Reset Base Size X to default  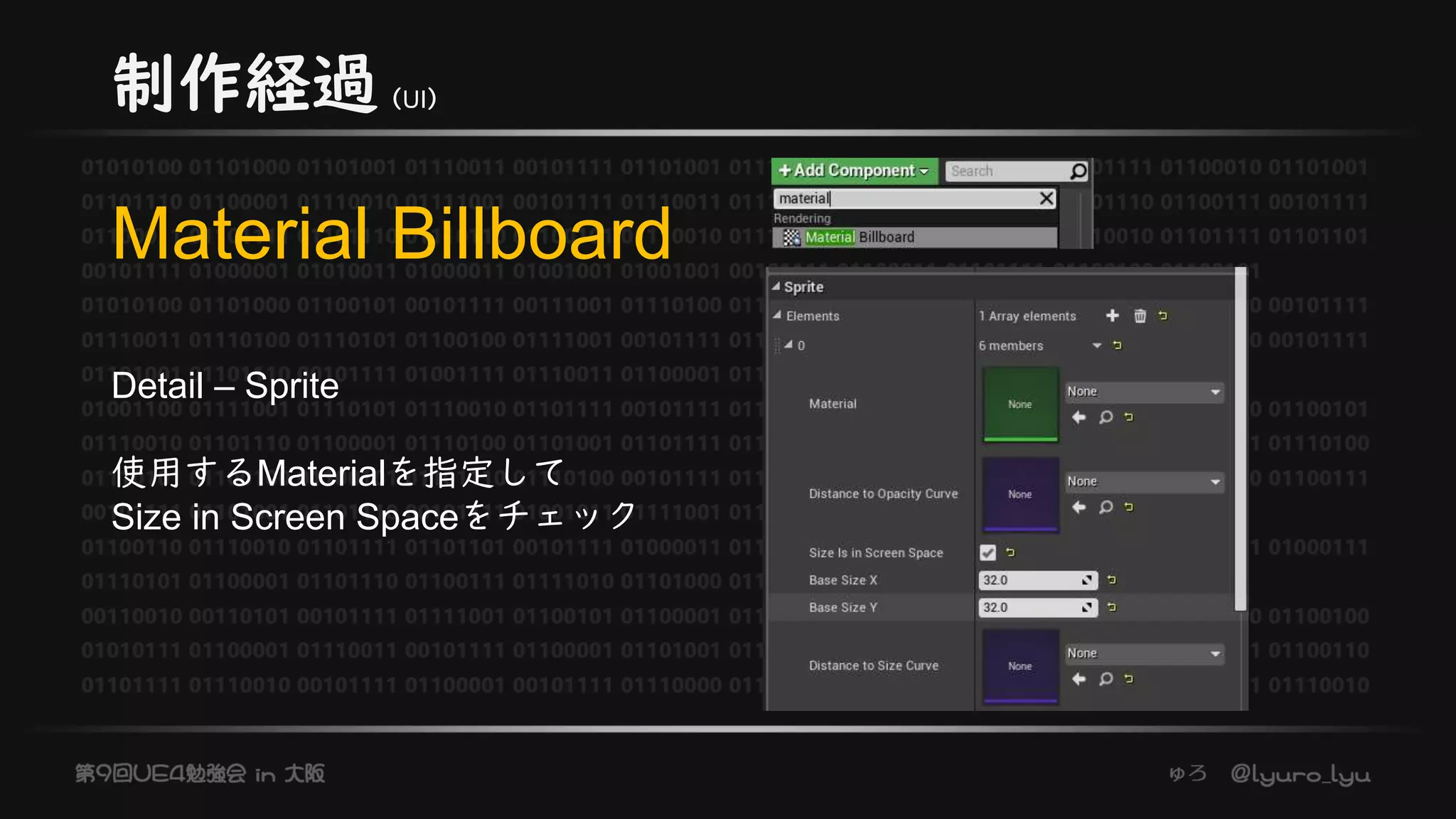[x=1113, y=580]
